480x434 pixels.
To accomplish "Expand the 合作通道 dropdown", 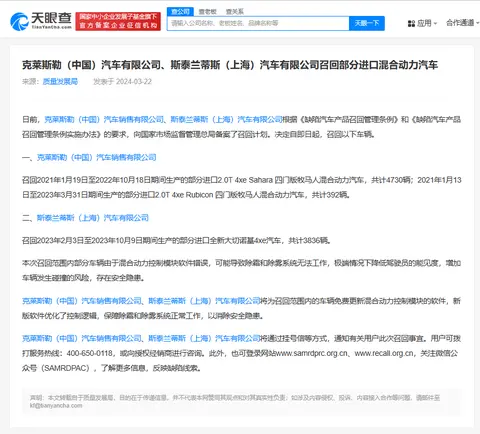I will [463, 23].
